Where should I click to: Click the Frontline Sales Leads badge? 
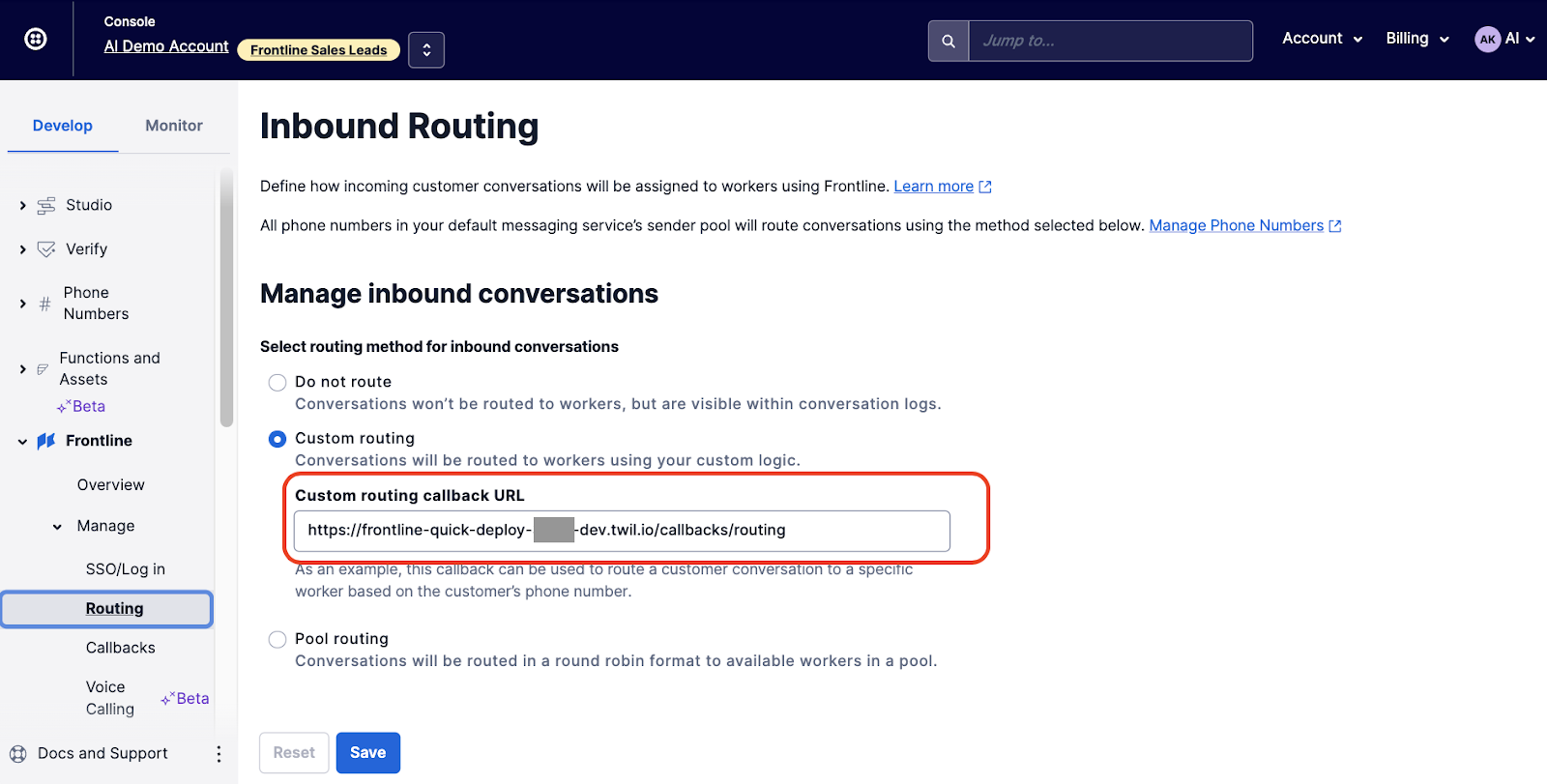(319, 50)
